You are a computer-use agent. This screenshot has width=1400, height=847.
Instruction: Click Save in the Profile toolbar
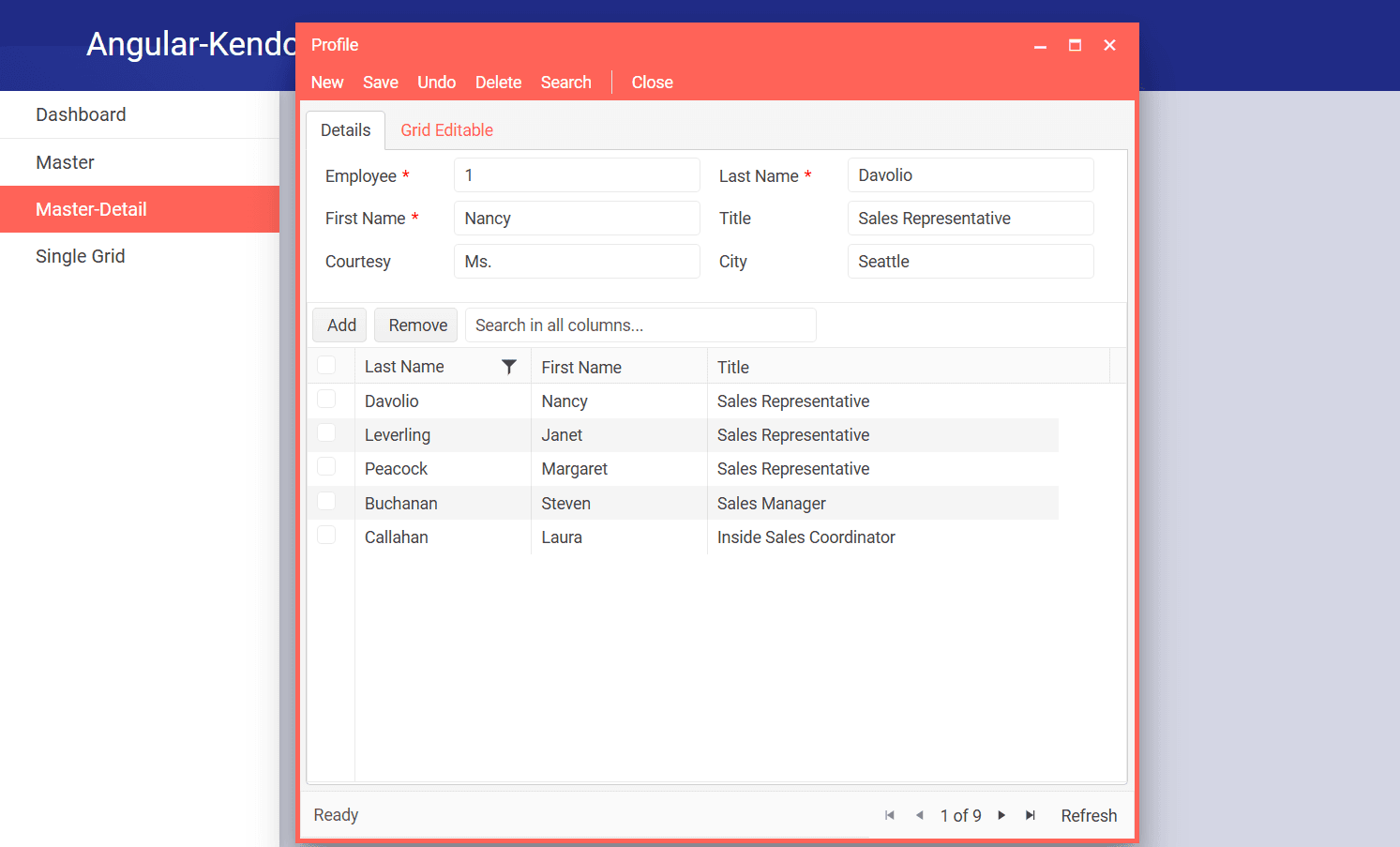coord(381,83)
